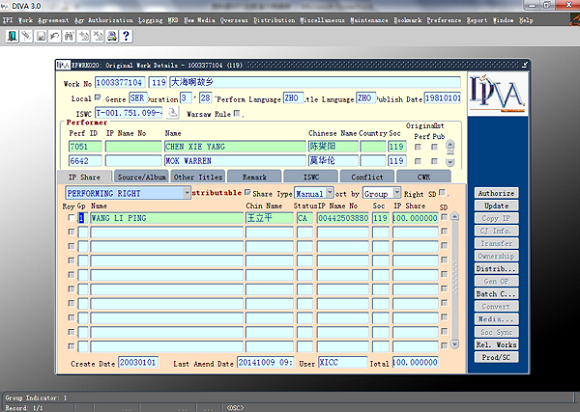Toggle the Warsaw Rule checkbox
This screenshot has width=580, height=412.
(x=237, y=113)
